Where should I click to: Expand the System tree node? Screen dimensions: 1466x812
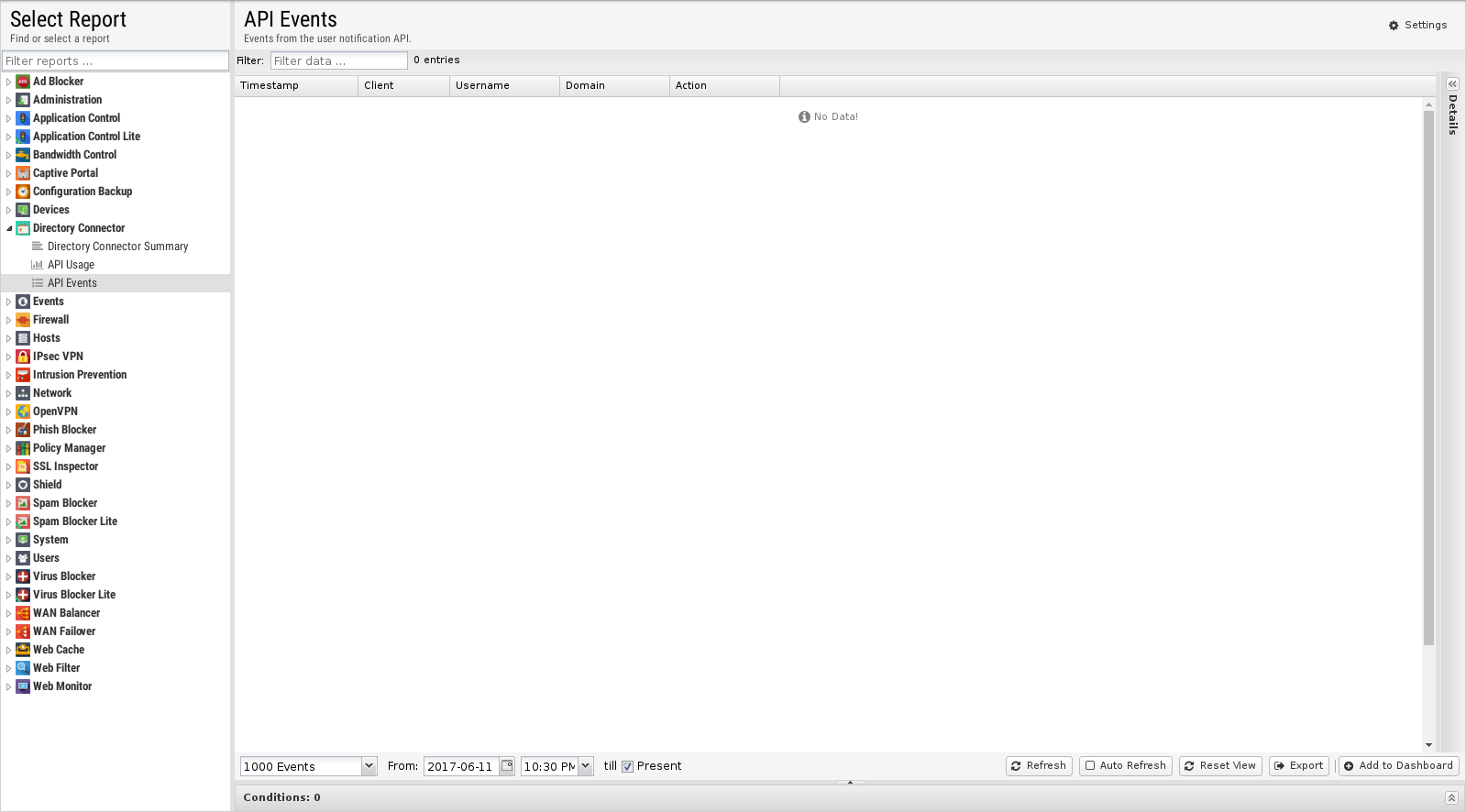coord(9,540)
